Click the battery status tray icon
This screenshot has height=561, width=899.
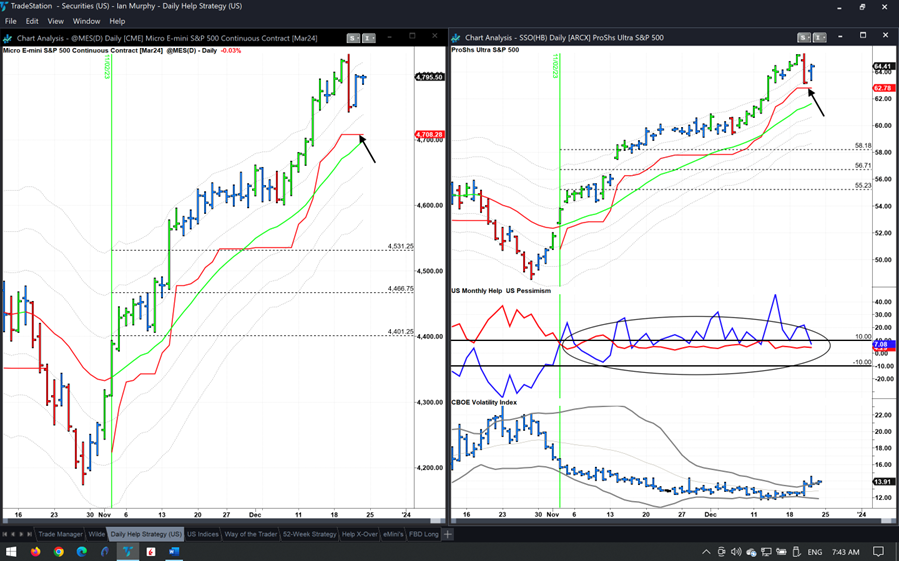[x=781, y=552]
